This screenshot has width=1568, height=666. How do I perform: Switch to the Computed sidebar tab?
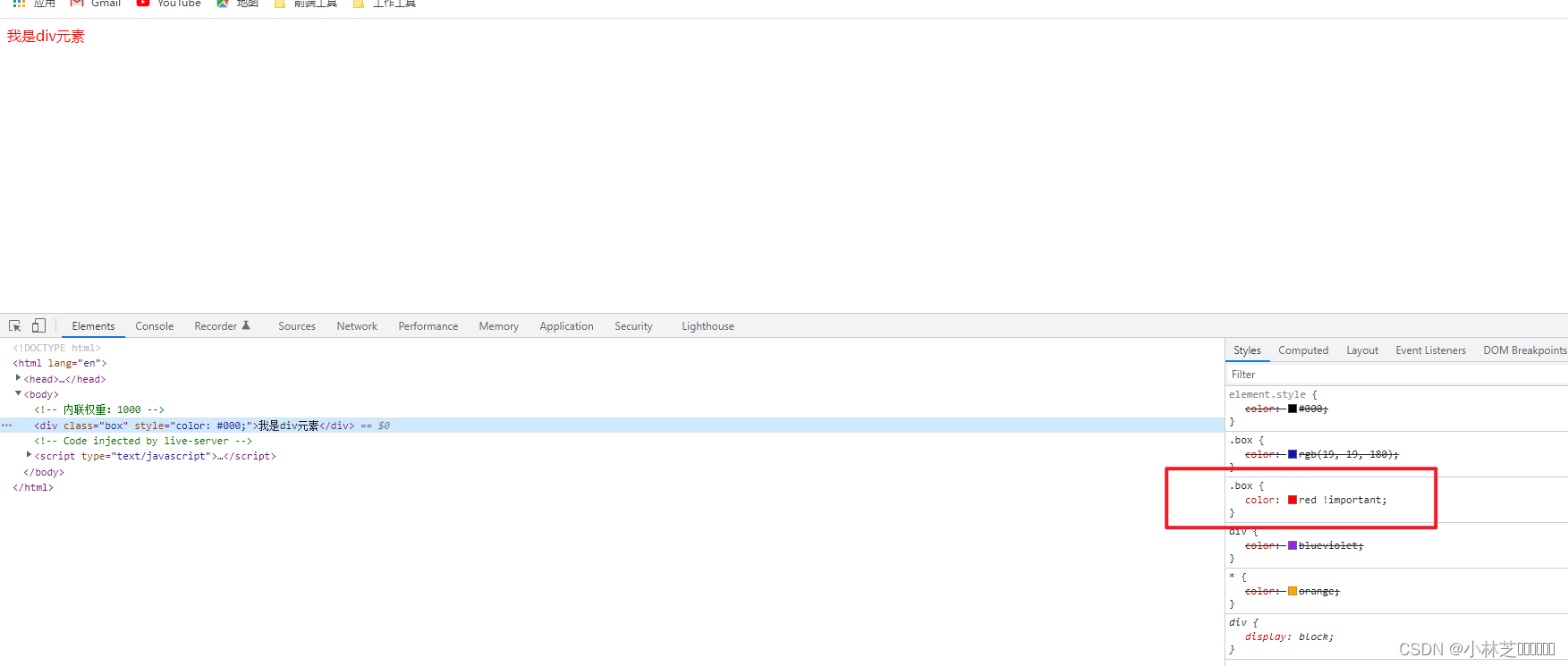click(1303, 350)
